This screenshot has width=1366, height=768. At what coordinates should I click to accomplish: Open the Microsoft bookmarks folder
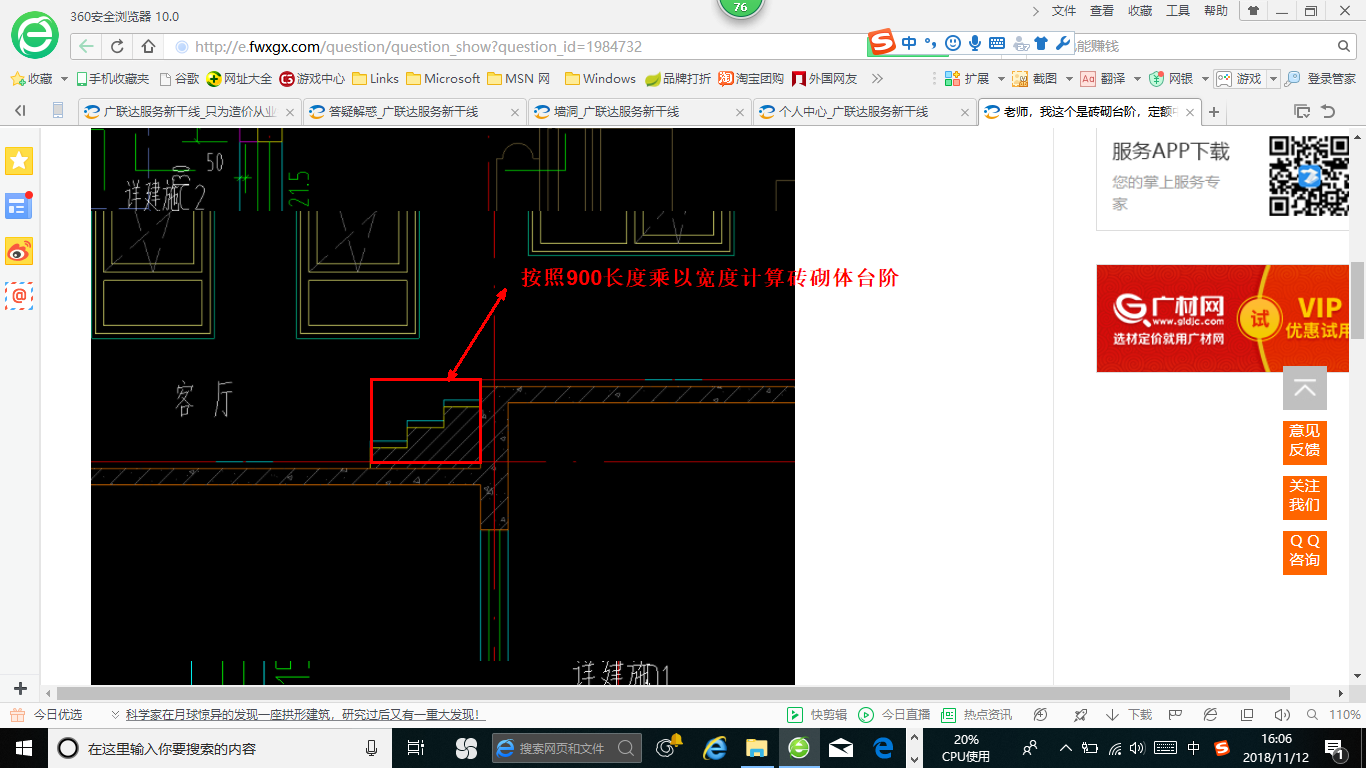(442, 78)
